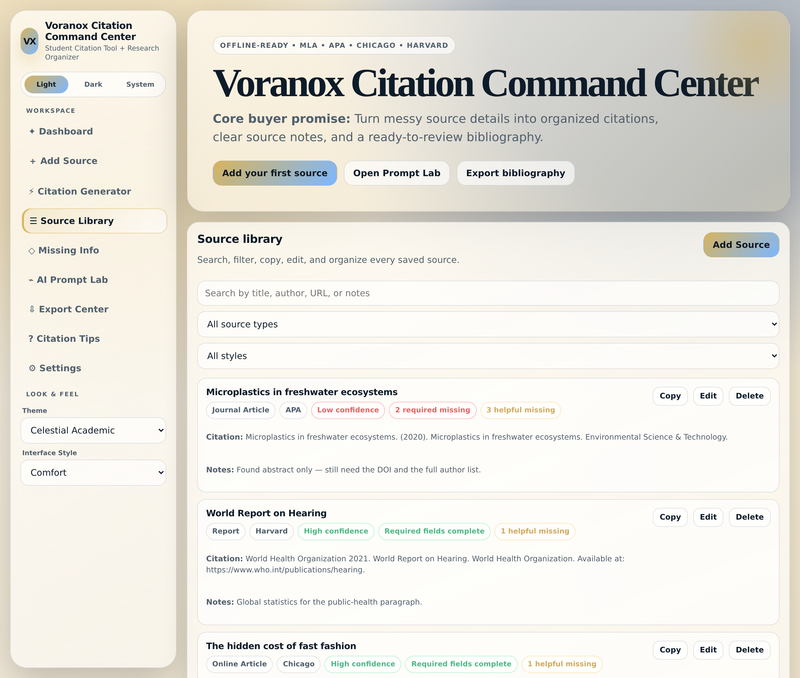Expand the All source types filter
The width and height of the screenshot is (800, 678).
point(488,324)
